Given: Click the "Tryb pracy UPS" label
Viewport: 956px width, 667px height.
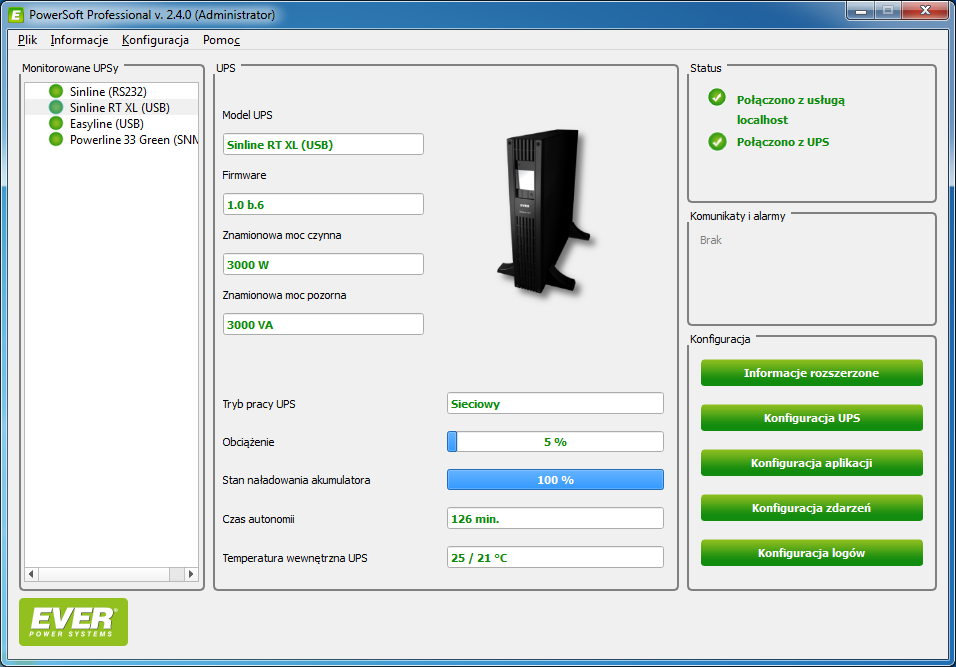Looking at the screenshot, I should point(259,404).
